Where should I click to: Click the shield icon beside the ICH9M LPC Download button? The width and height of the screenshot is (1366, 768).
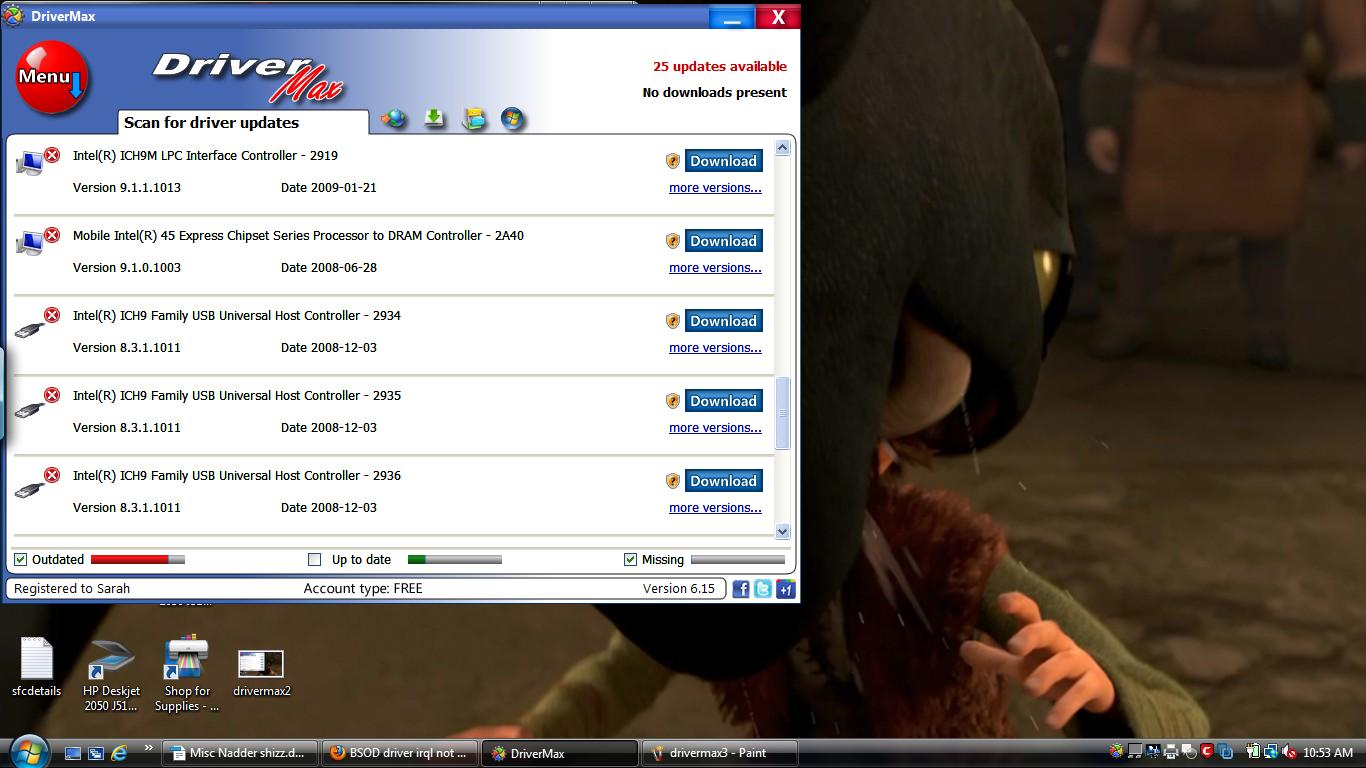pos(673,161)
